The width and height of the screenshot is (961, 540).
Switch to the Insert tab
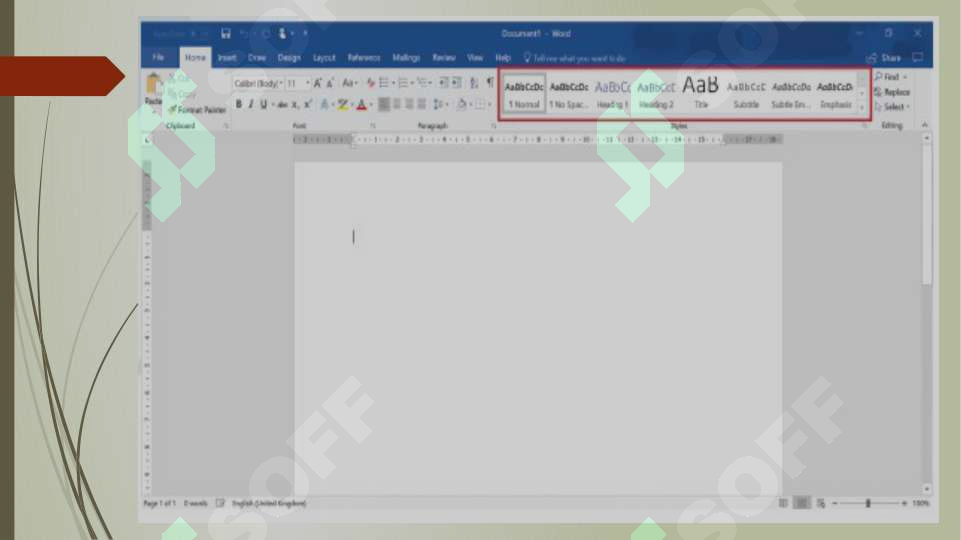point(227,58)
